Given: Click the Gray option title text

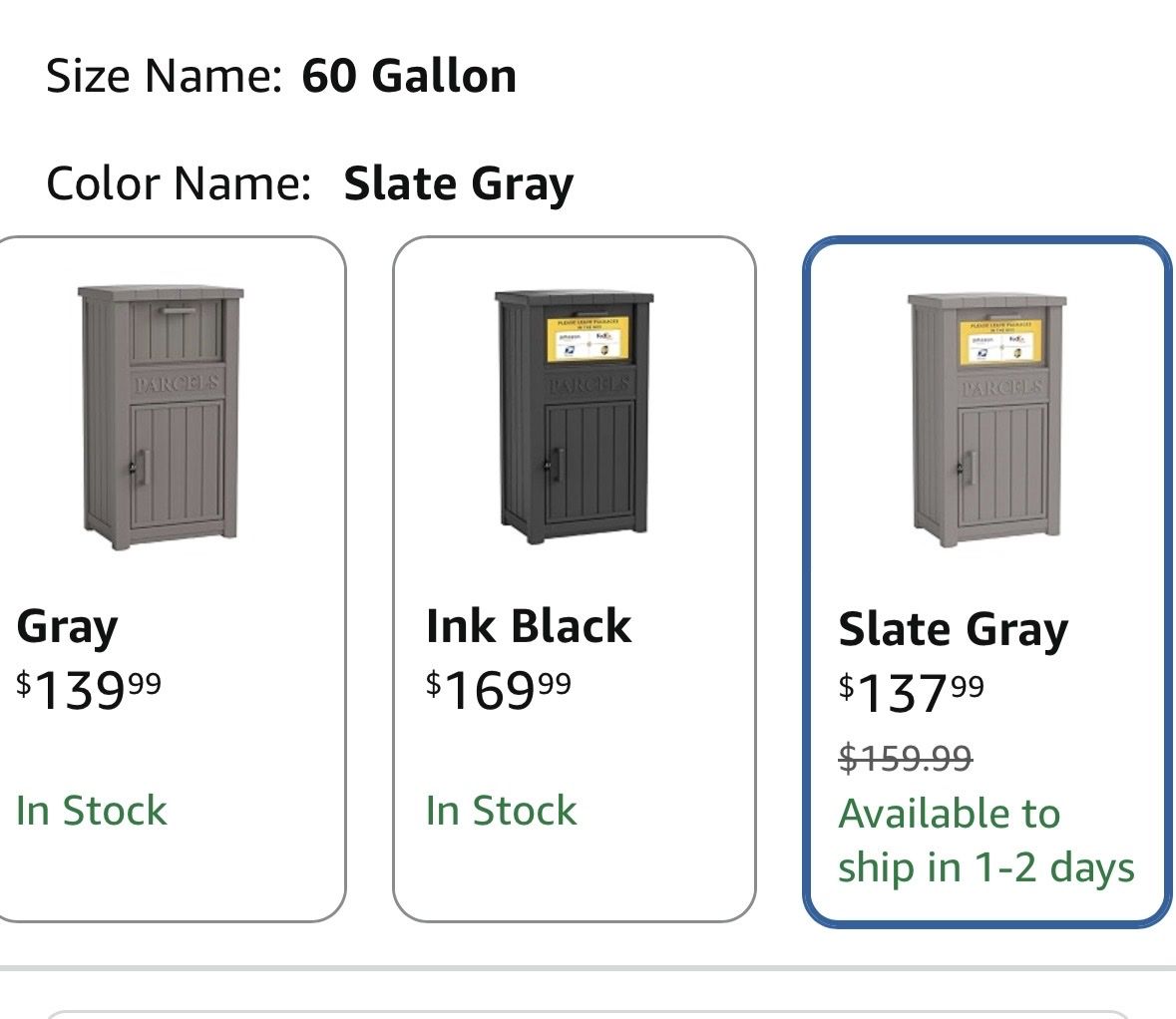Looking at the screenshot, I should [67, 626].
